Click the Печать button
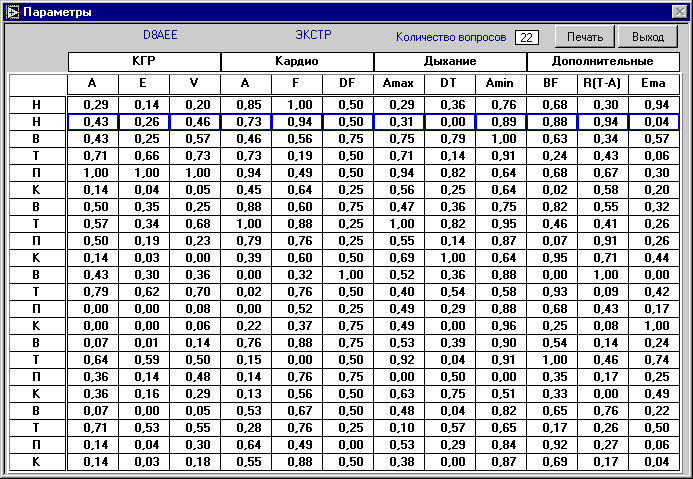The width and height of the screenshot is (693, 479). [585, 37]
